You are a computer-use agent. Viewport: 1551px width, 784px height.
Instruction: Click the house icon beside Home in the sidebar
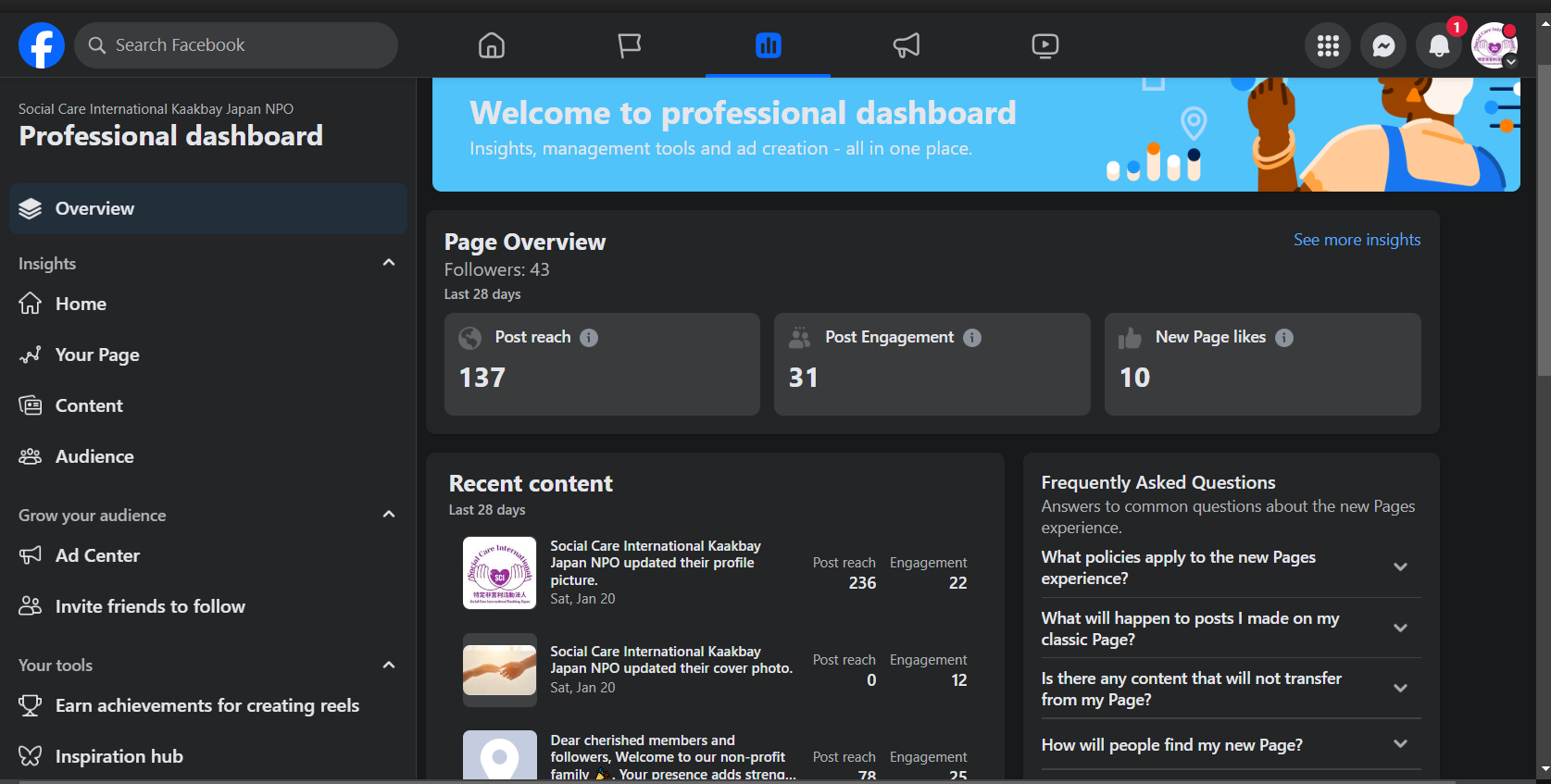tap(31, 304)
